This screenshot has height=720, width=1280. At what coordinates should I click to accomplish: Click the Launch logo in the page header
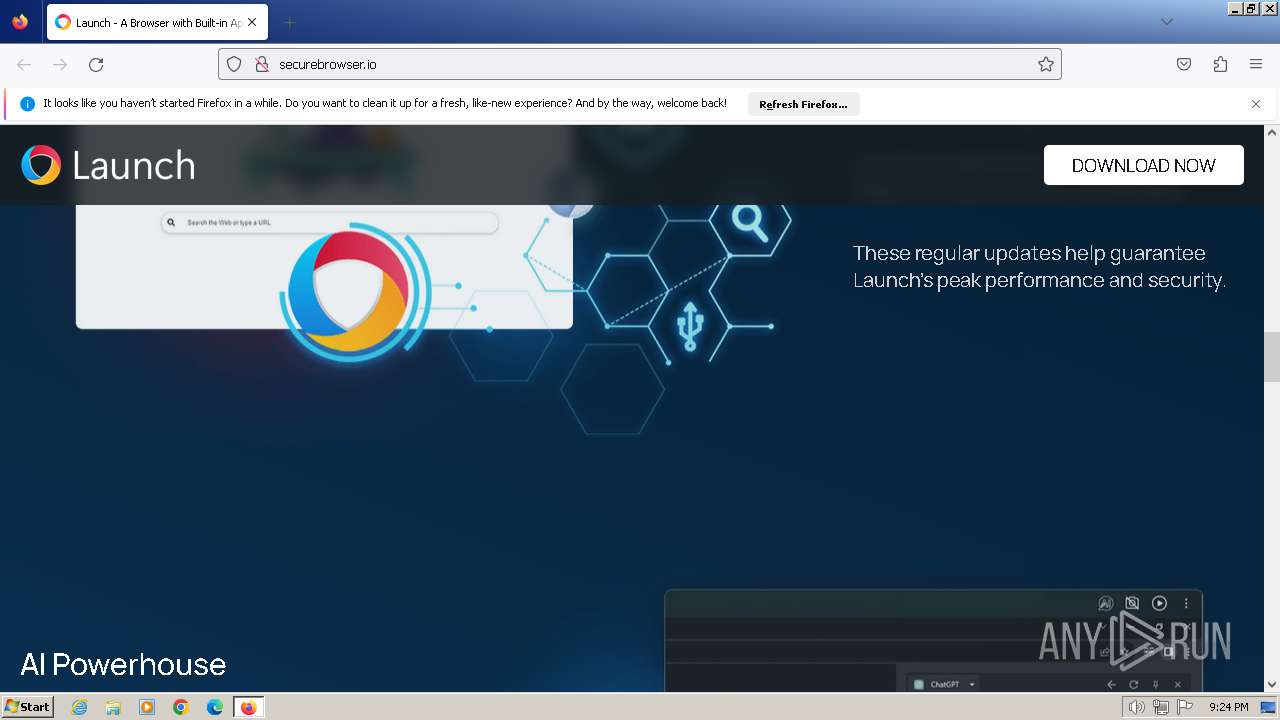coord(108,165)
